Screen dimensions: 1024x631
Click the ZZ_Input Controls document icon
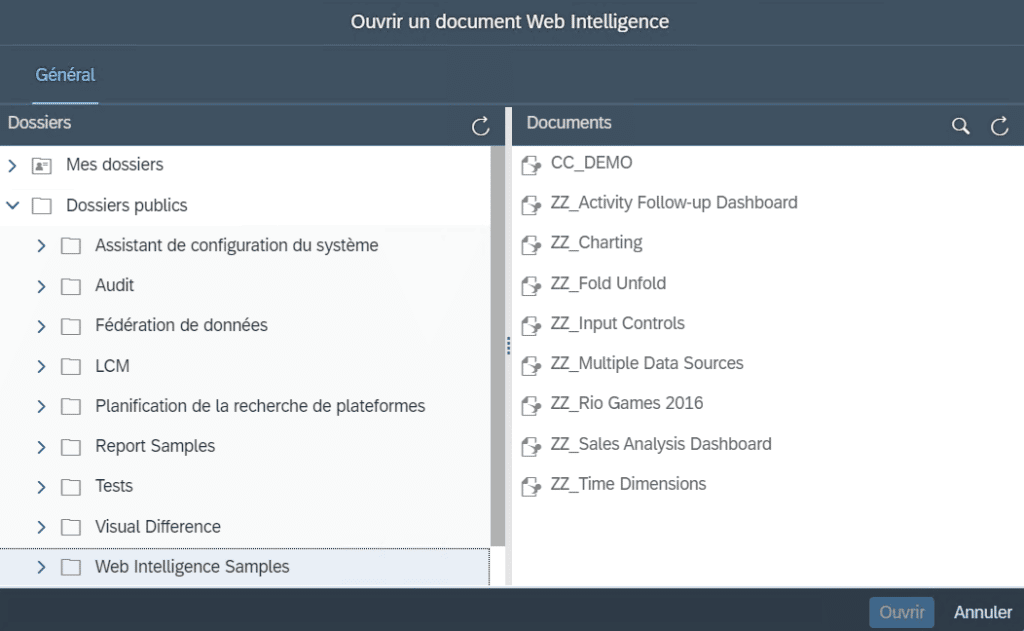click(x=531, y=325)
